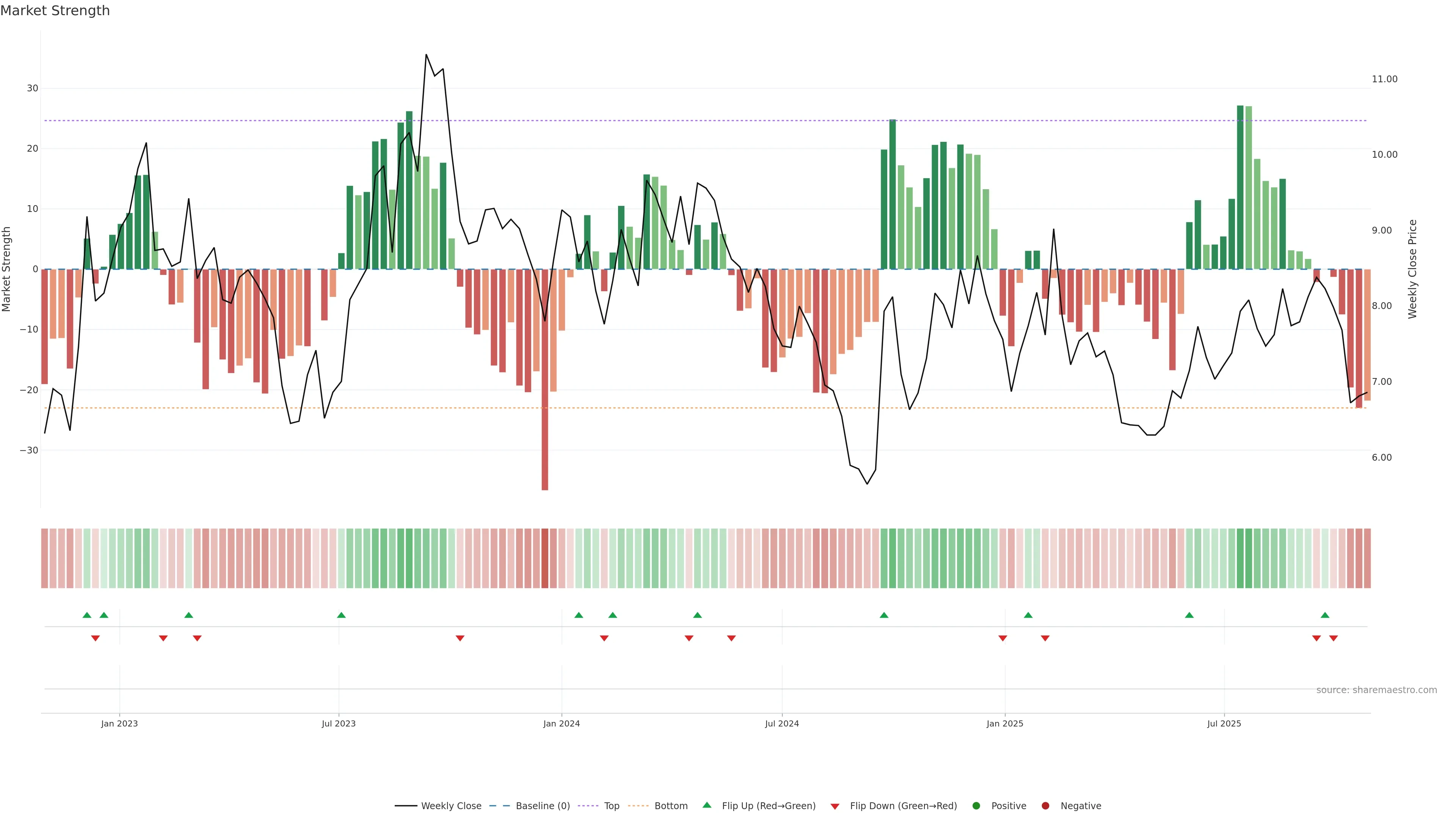Image resolution: width=1456 pixels, height=819 pixels.
Task: Click the source: sharemaestro.com text
Action: coord(1376,690)
